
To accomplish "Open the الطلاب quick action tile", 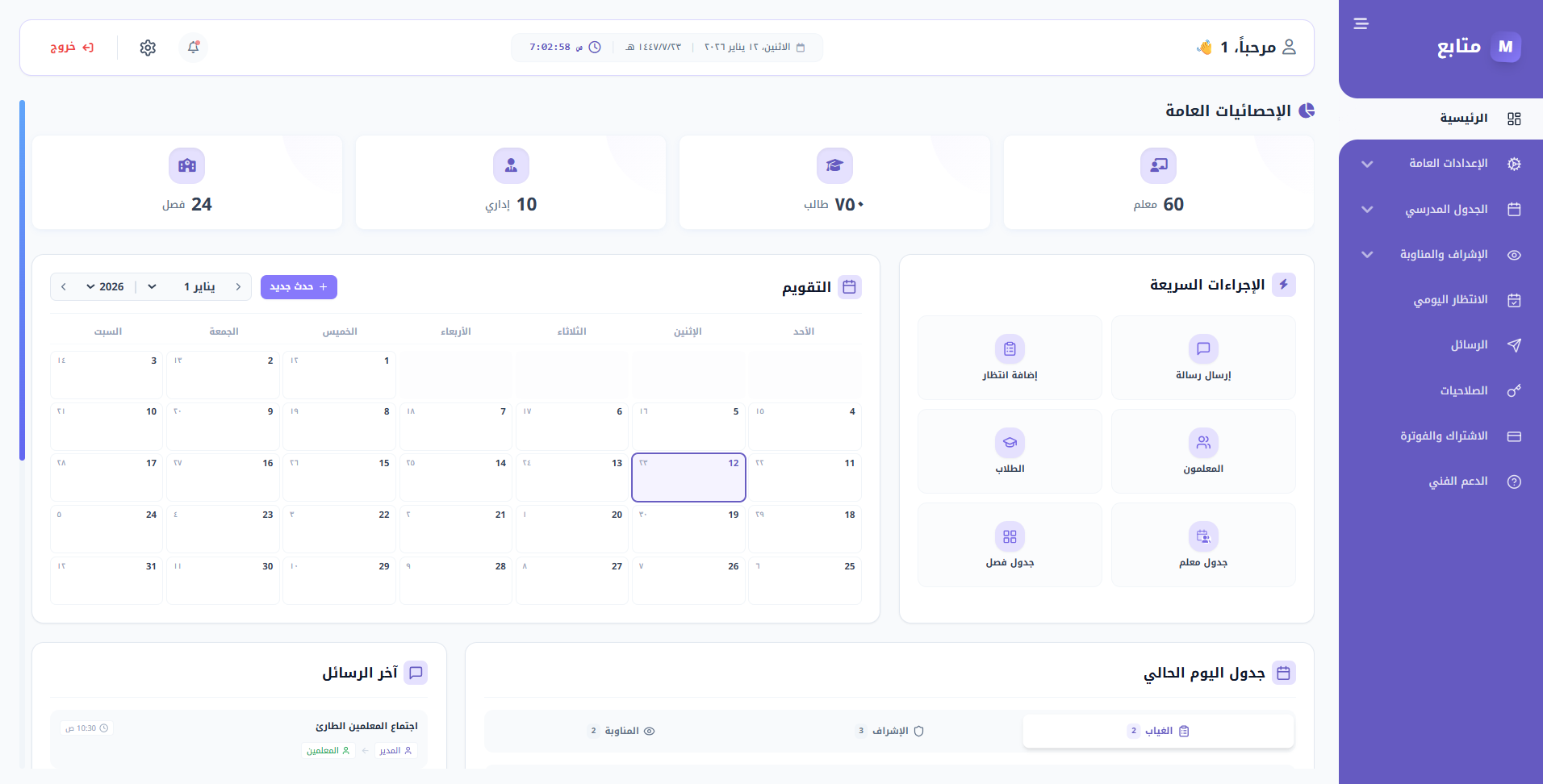I will pos(1010,452).
